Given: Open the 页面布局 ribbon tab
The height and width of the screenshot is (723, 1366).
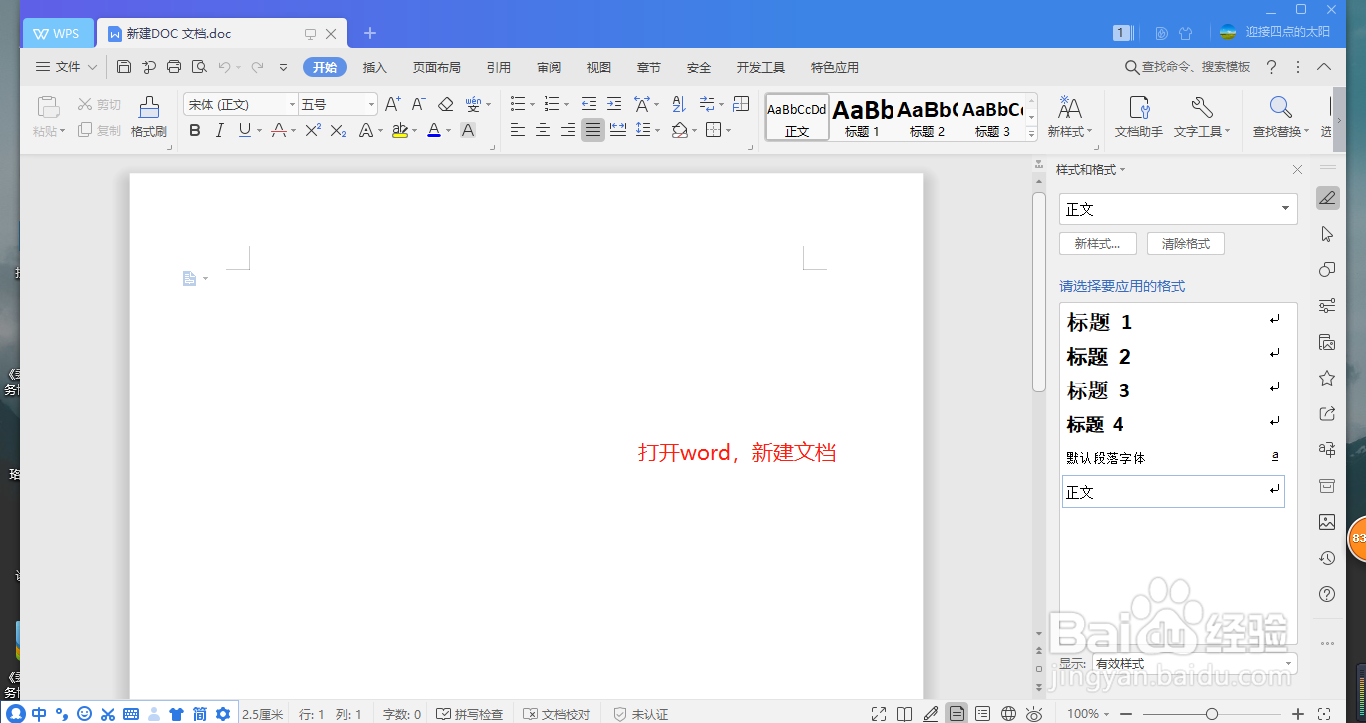Looking at the screenshot, I should point(439,67).
